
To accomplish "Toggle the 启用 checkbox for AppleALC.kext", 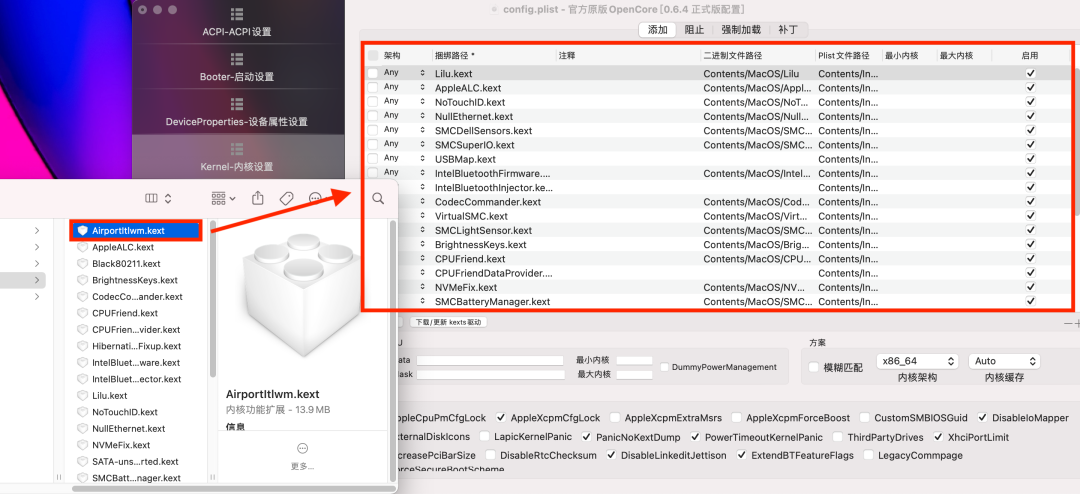I will pyautogui.click(x=1030, y=88).
